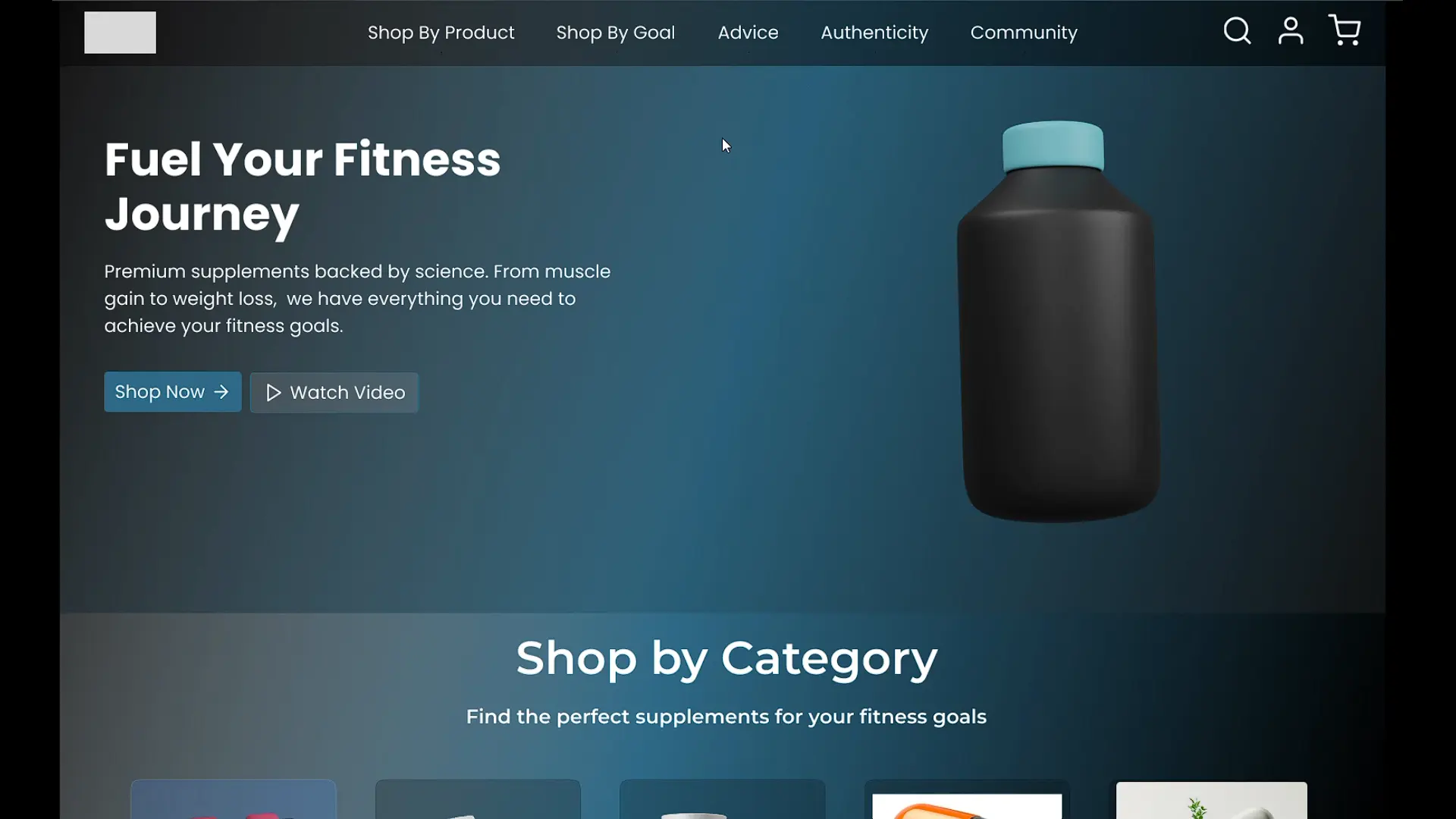Open Shop By Goal menu
Screen dimensions: 1456x819
tap(615, 33)
